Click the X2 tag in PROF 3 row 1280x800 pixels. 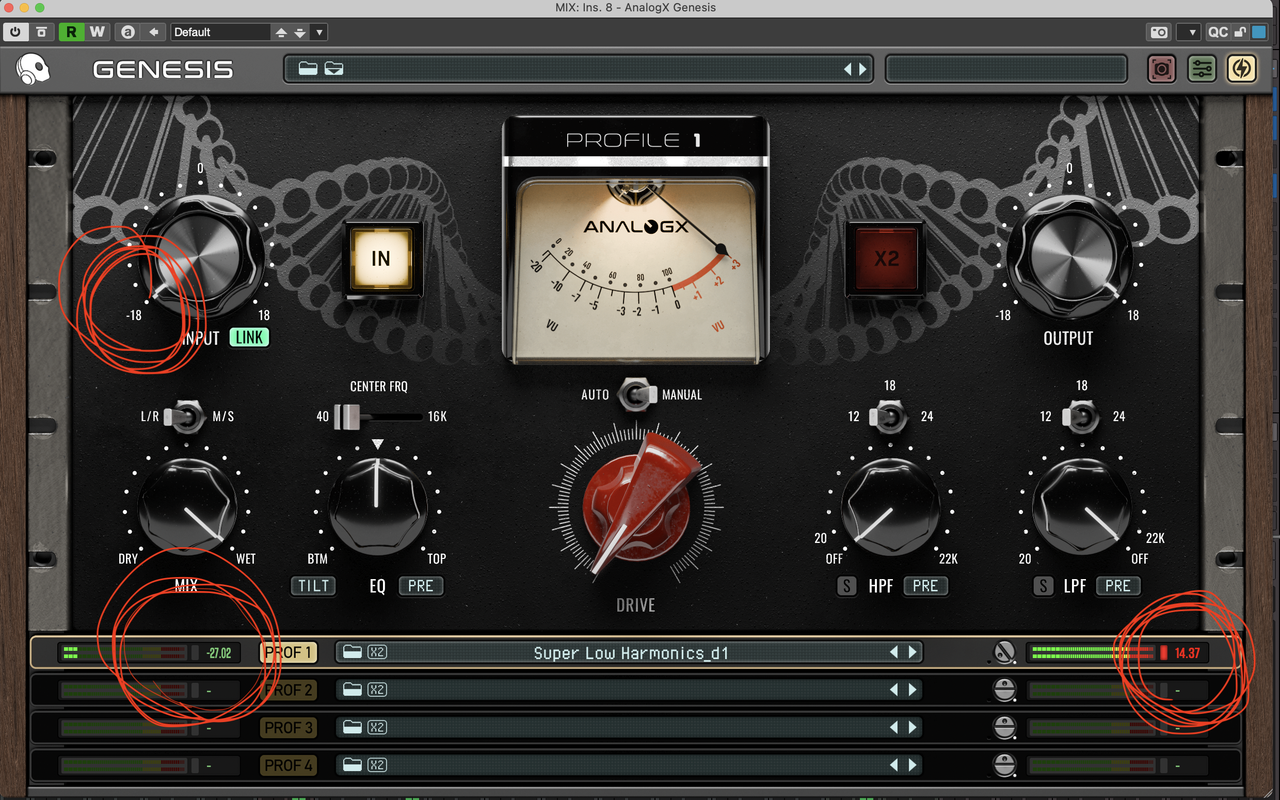pos(377,728)
